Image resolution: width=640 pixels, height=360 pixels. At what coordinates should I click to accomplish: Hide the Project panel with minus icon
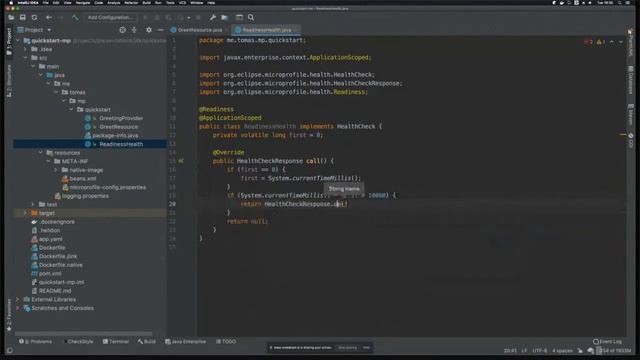160,30
